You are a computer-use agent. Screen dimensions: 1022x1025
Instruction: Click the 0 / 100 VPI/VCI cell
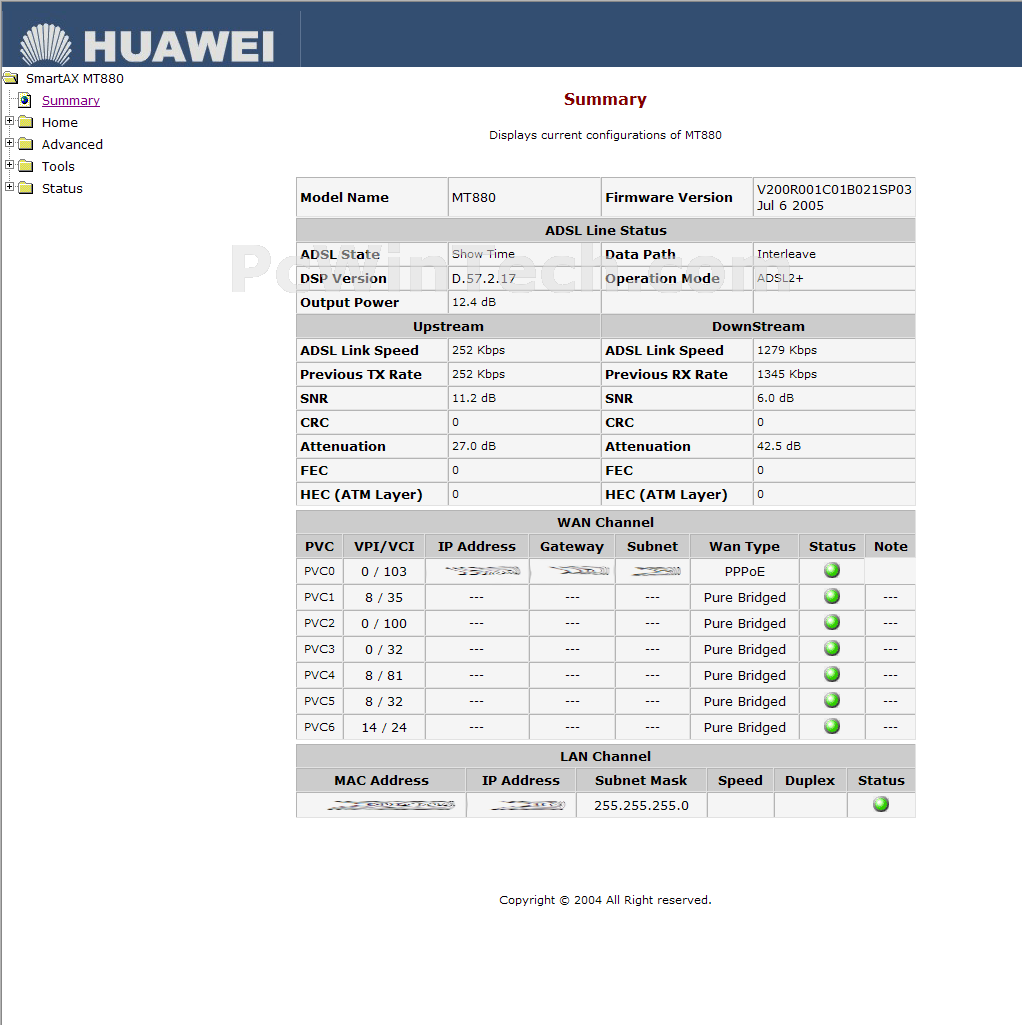point(384,624)
